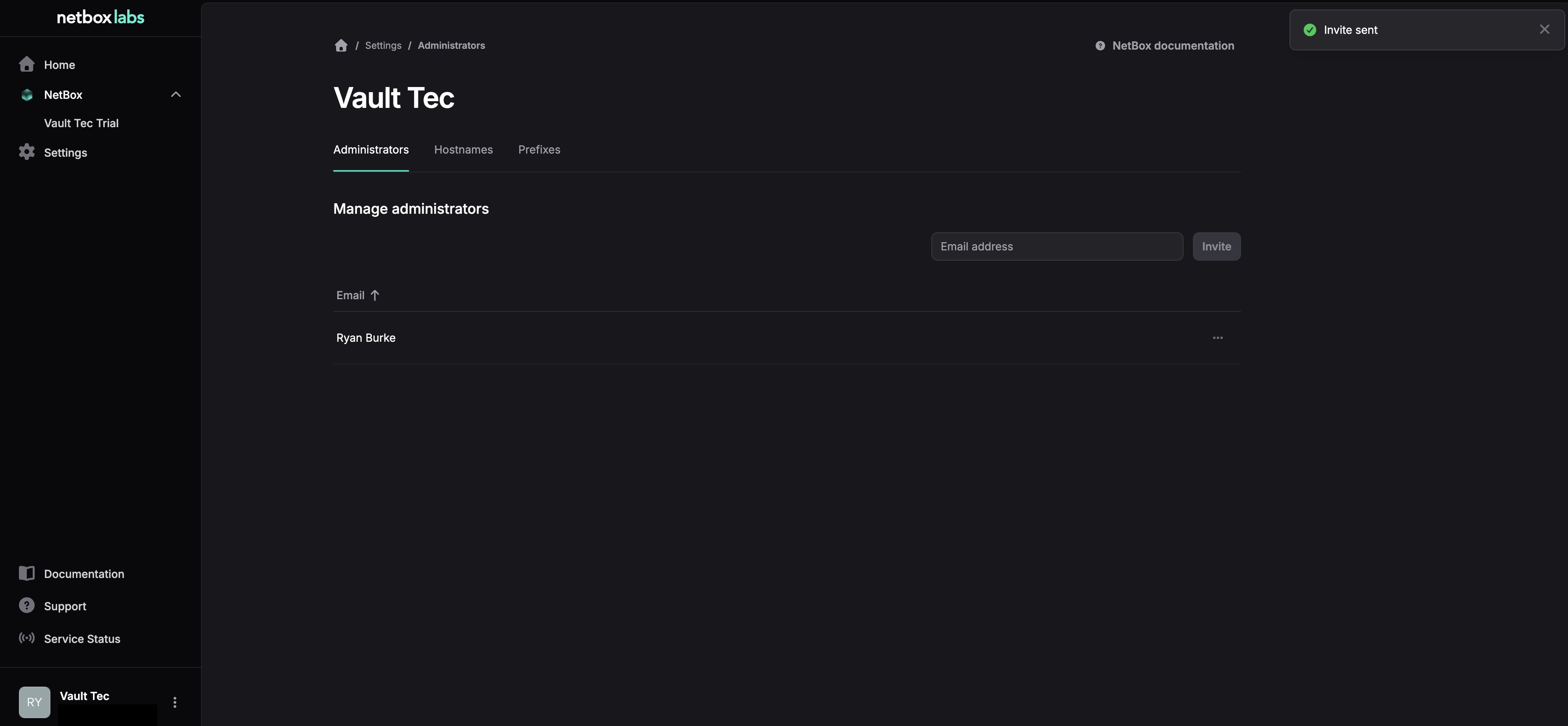Click the Invite button
This screenshot has height=726, width=1568.
1216,246
